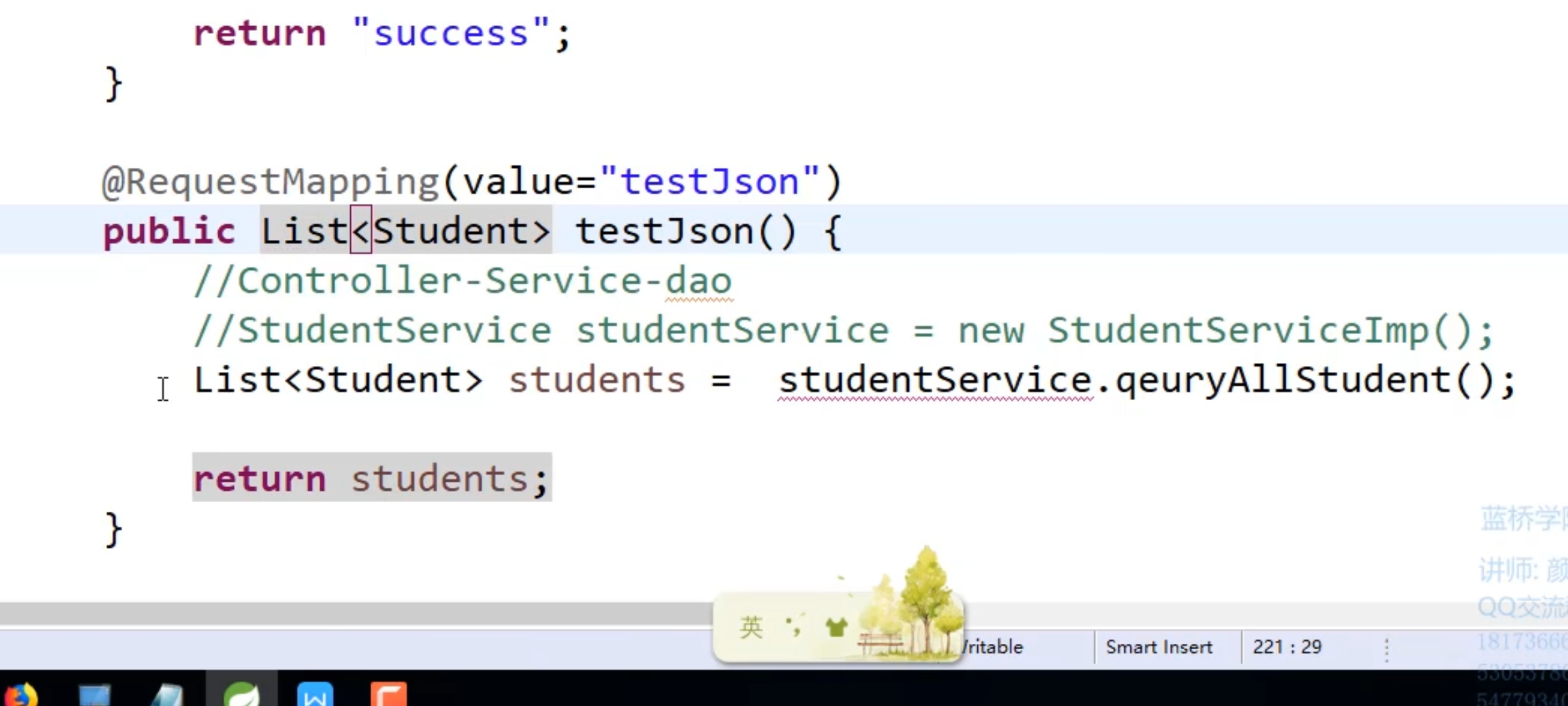Click the @RequestMapping annotation
1568x706 pixels.
coord(270,182)
